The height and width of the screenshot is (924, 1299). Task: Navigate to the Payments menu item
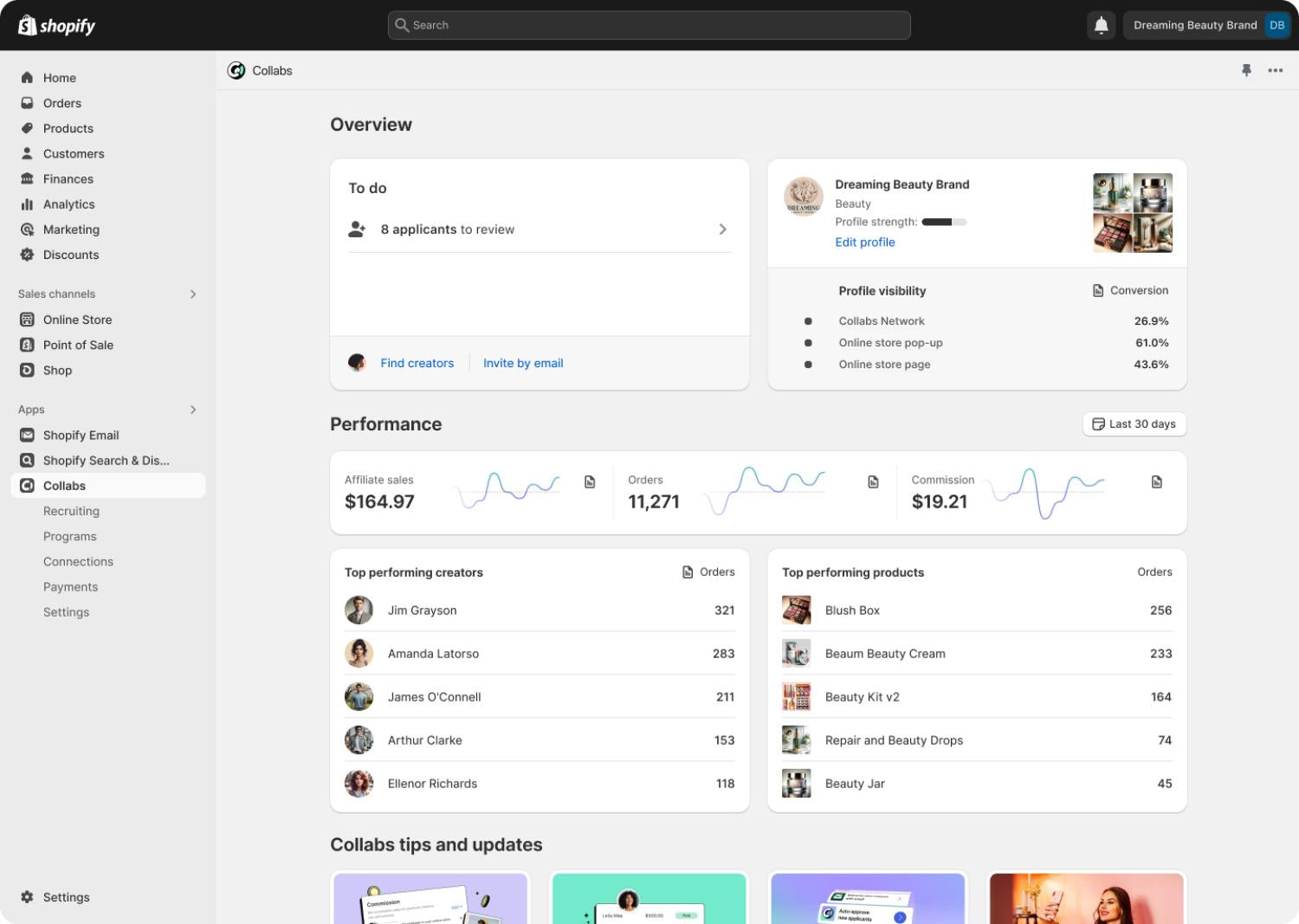pyautogui.click(x=71, y=586)
